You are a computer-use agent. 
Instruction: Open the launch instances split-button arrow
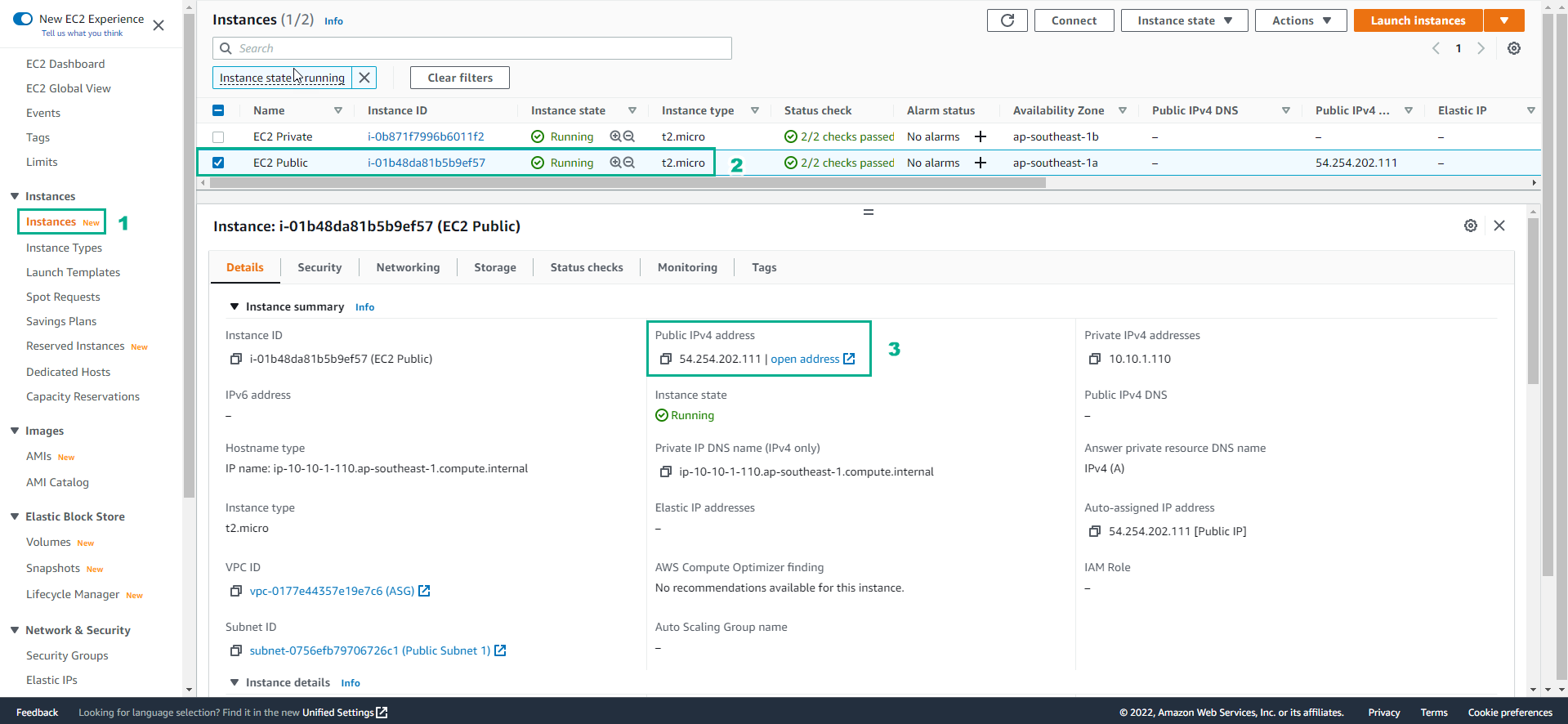point(1504,20)
